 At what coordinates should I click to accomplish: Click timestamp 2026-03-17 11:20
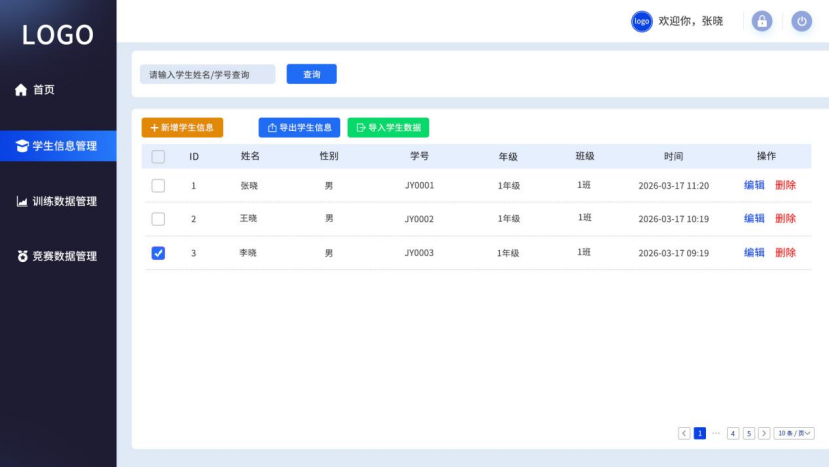coord(673,186)
